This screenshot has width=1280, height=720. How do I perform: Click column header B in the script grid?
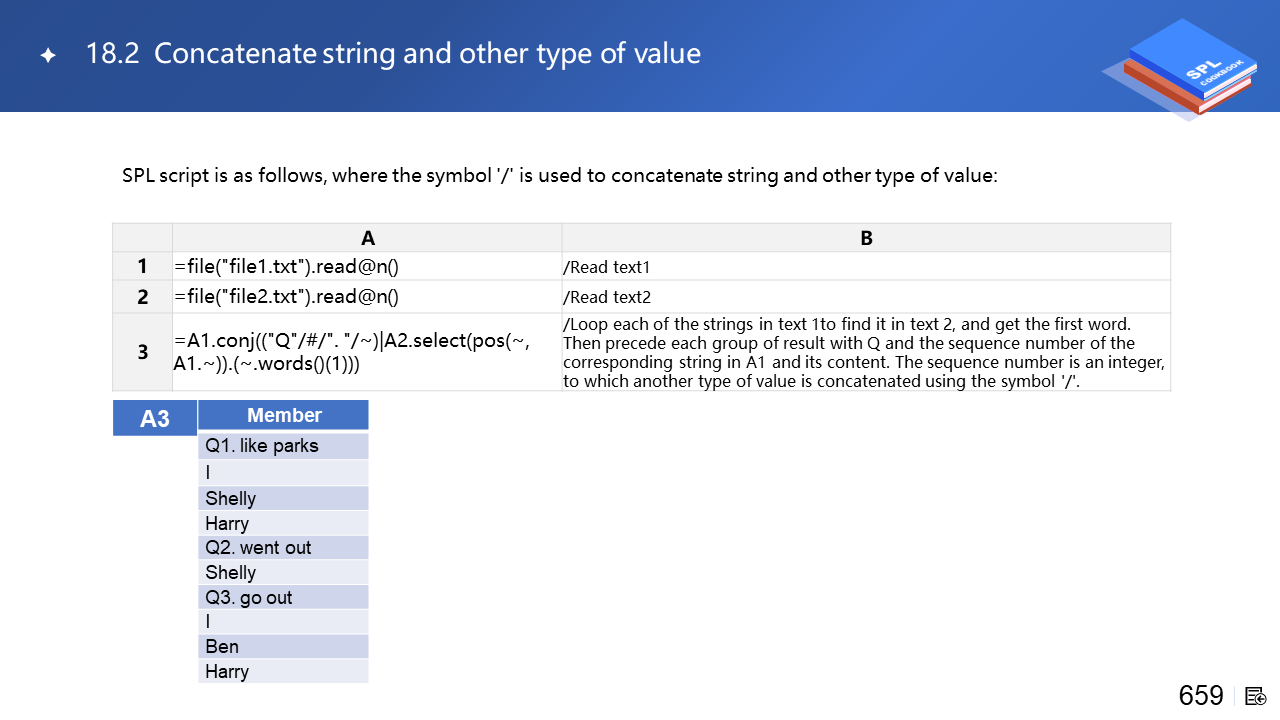tap(866, 238)
